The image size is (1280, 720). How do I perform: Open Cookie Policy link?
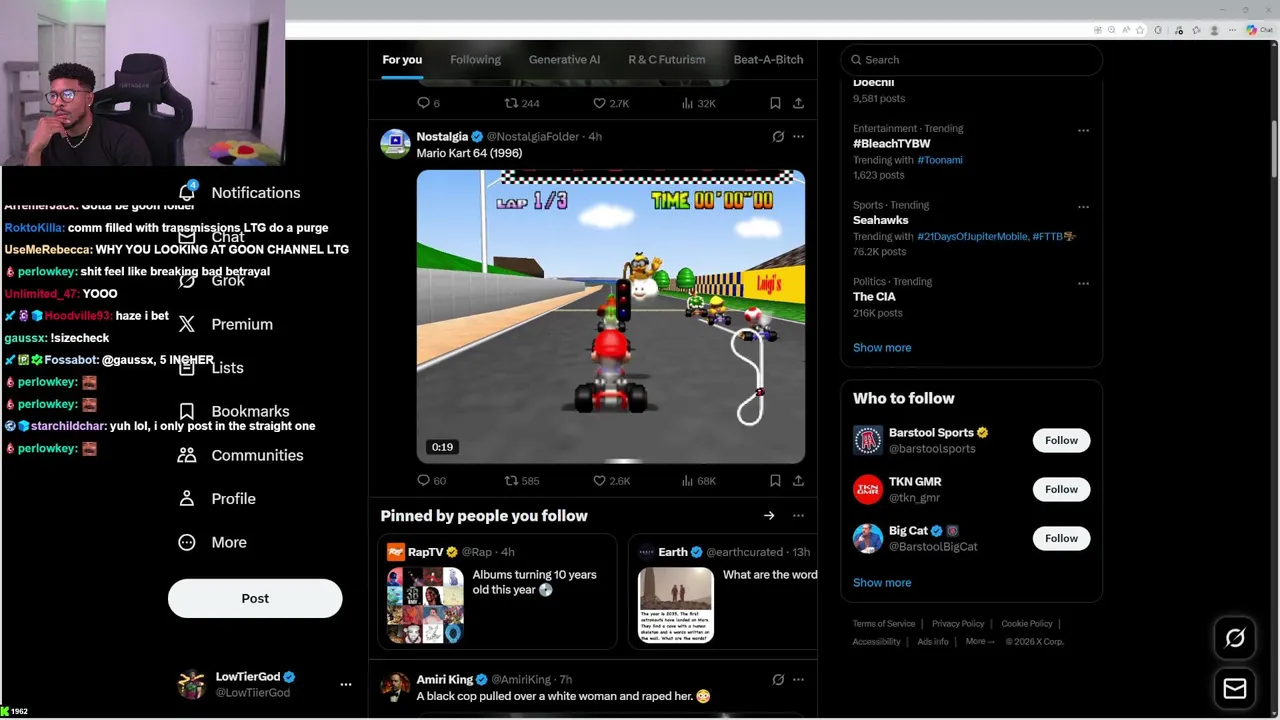[1027, 624]
